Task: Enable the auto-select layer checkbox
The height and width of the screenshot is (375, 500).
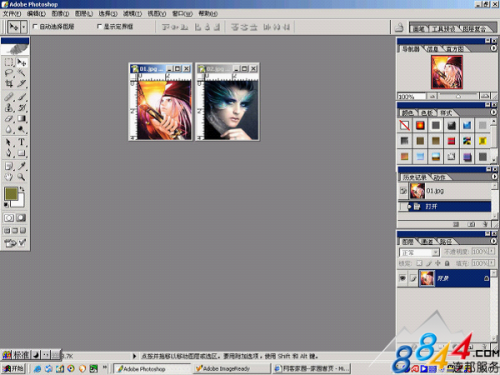Action: point(35,26)
